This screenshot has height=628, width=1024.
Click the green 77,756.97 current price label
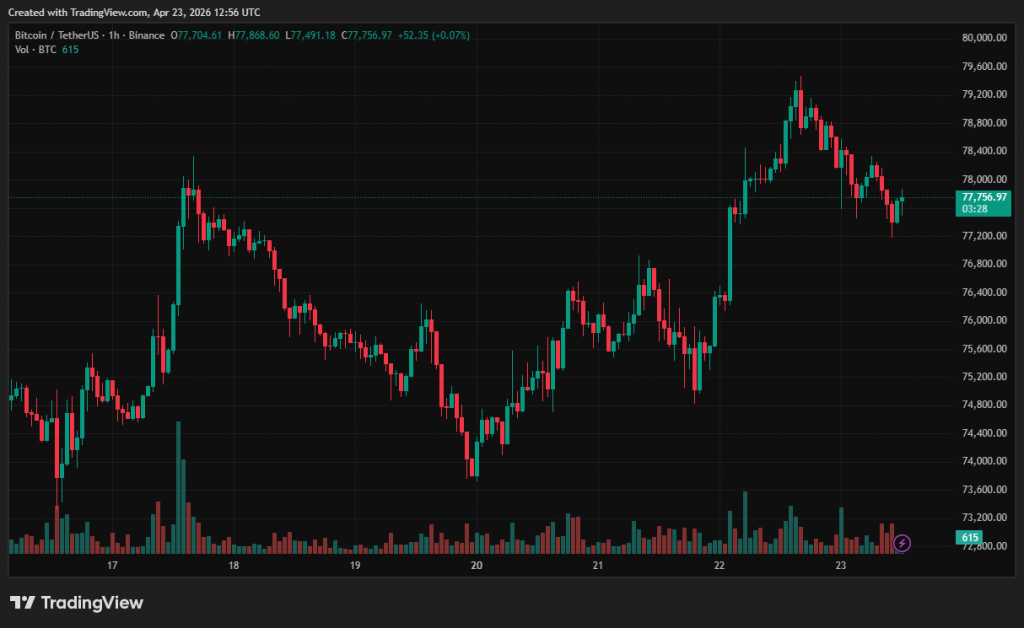point(984,197)
